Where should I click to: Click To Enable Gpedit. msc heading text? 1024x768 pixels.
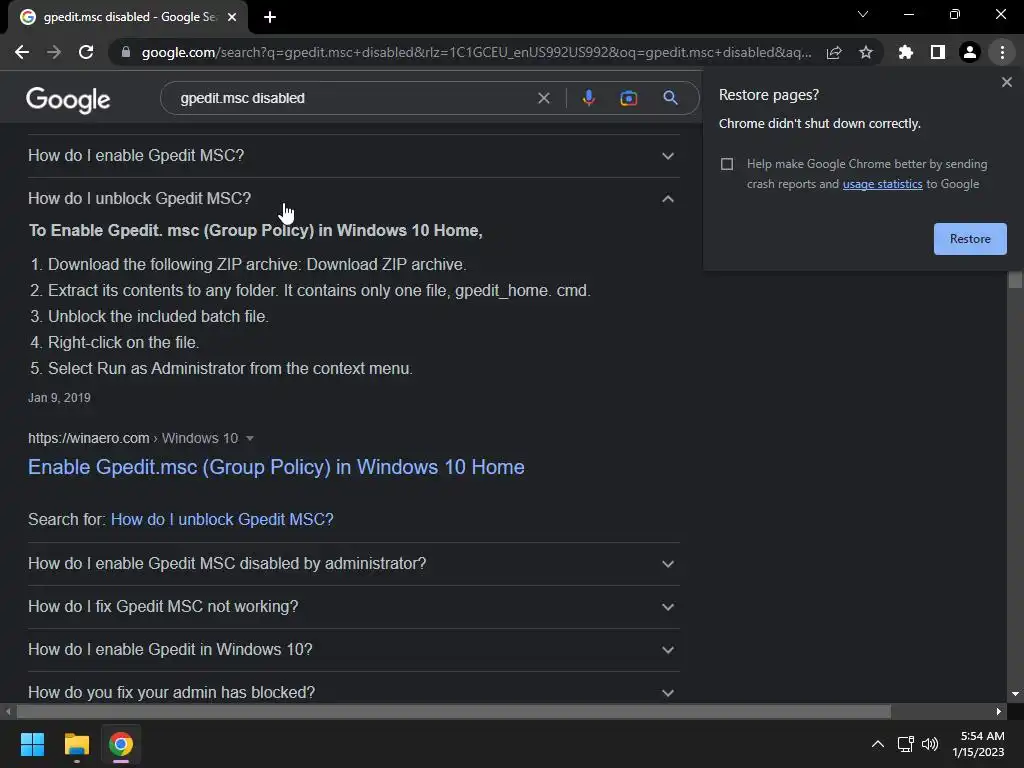[x=255, y=231]
